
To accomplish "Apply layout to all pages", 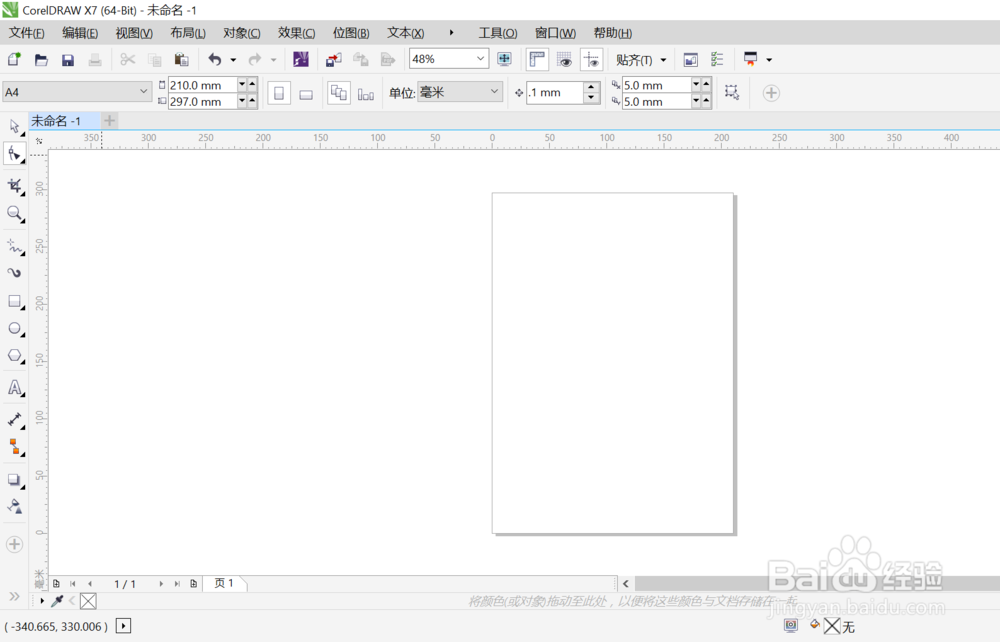I will tap(339, 93).
